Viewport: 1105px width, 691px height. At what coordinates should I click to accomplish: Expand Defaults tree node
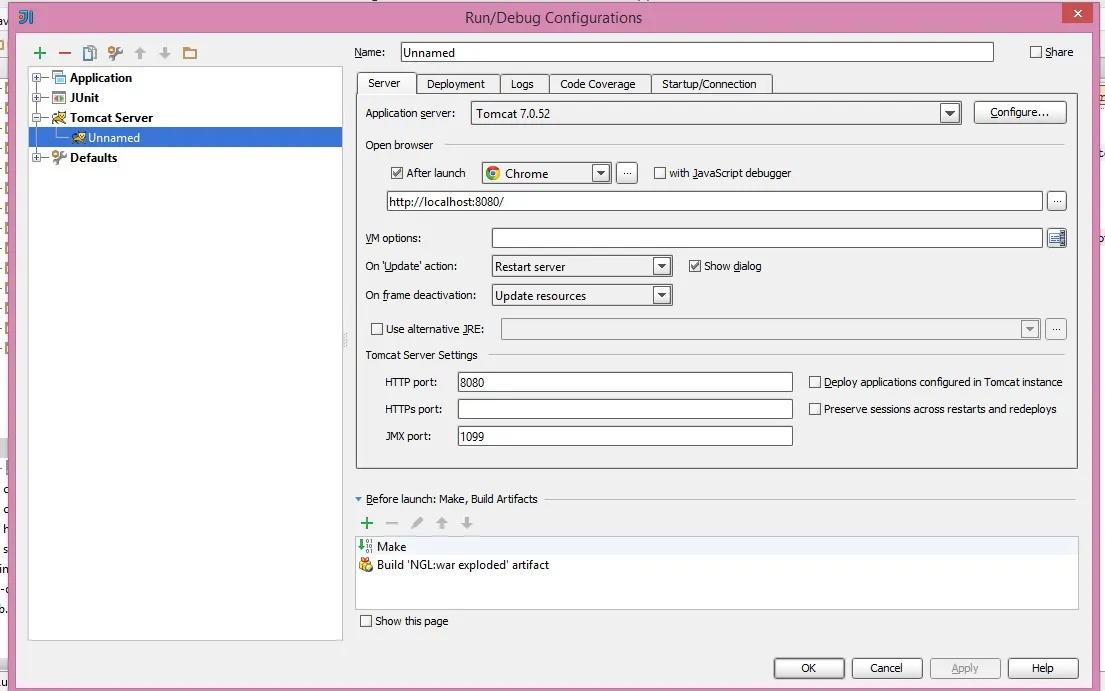pyautogui.click(x=37, y=158)
